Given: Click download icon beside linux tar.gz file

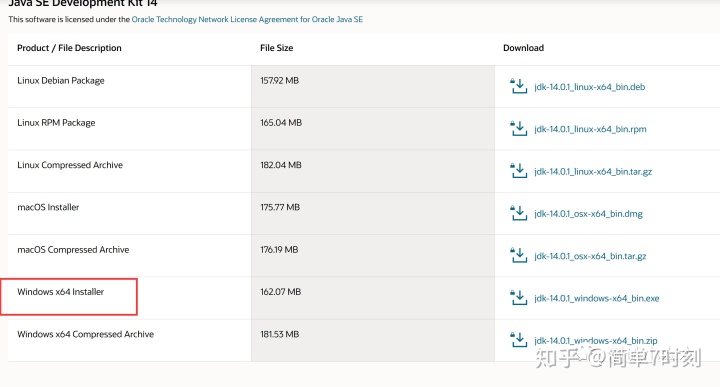Looking at the screenshot, I should coord(519,171).
